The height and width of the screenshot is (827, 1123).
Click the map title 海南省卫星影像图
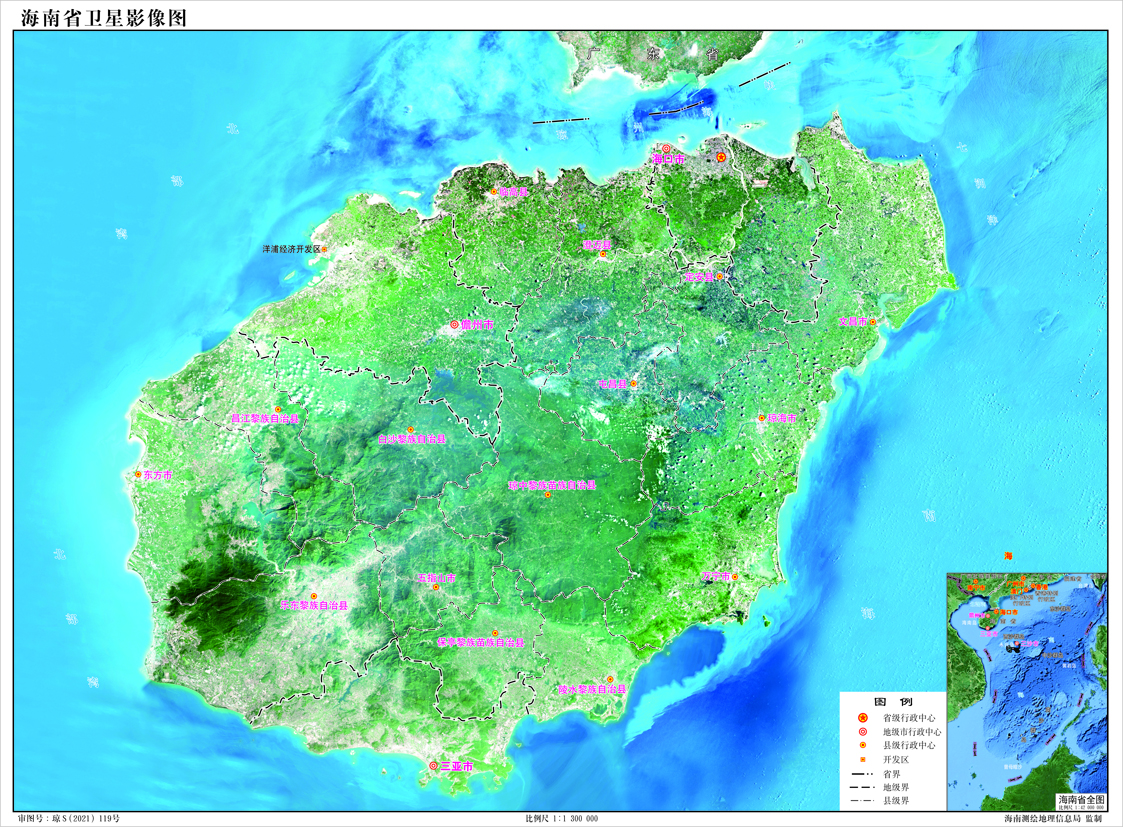pos(104,18)
